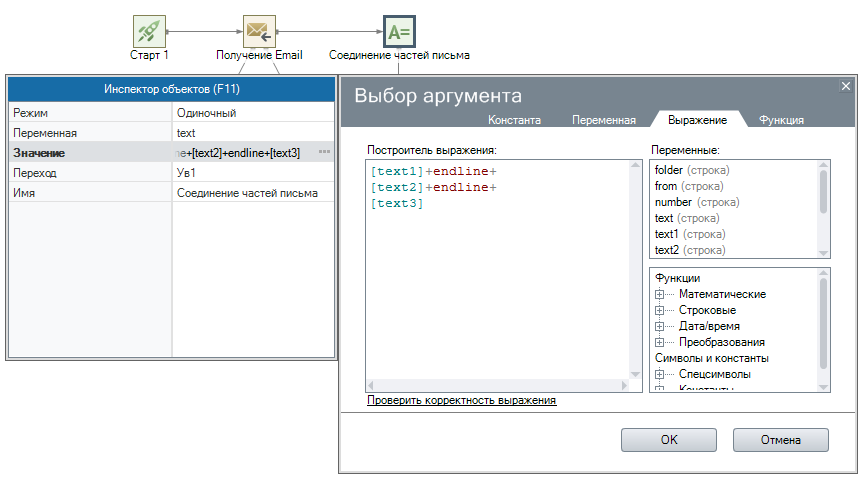866x479 pixels.
Task: Expand the Дата/время functions node
Action: [660, 326]
